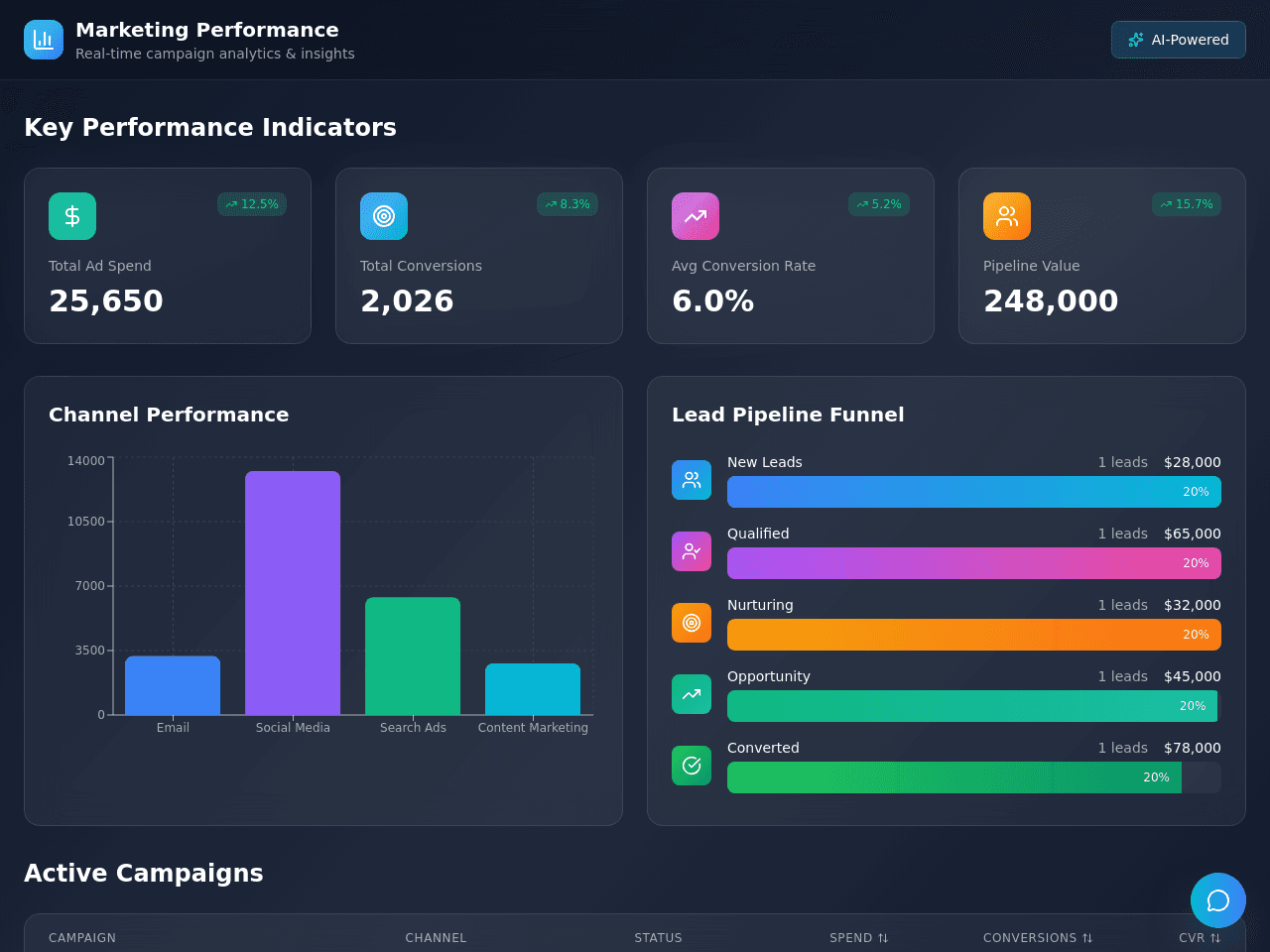Click the Active Campaigns heading
This screenshot has height=952, width=1270.
[144, 873]
